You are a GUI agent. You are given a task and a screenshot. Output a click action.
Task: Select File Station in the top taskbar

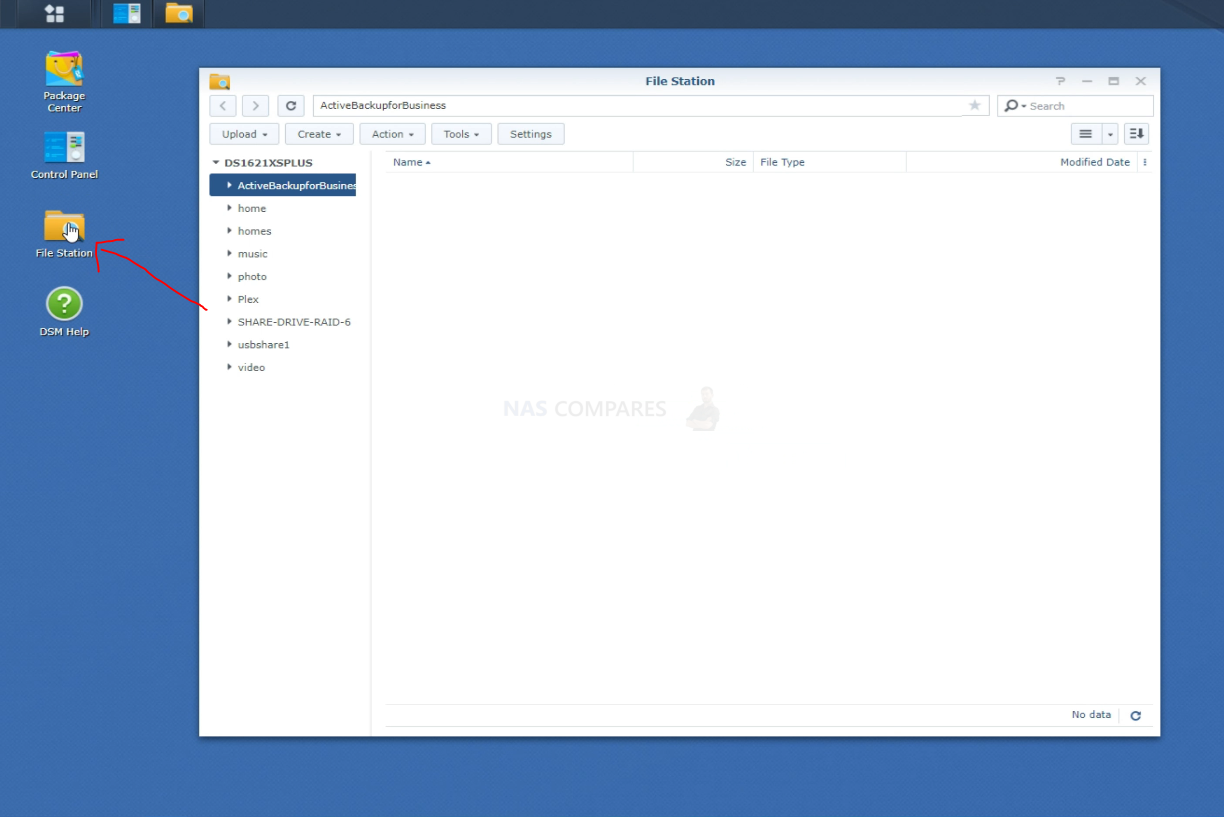[x=179, y=13]
